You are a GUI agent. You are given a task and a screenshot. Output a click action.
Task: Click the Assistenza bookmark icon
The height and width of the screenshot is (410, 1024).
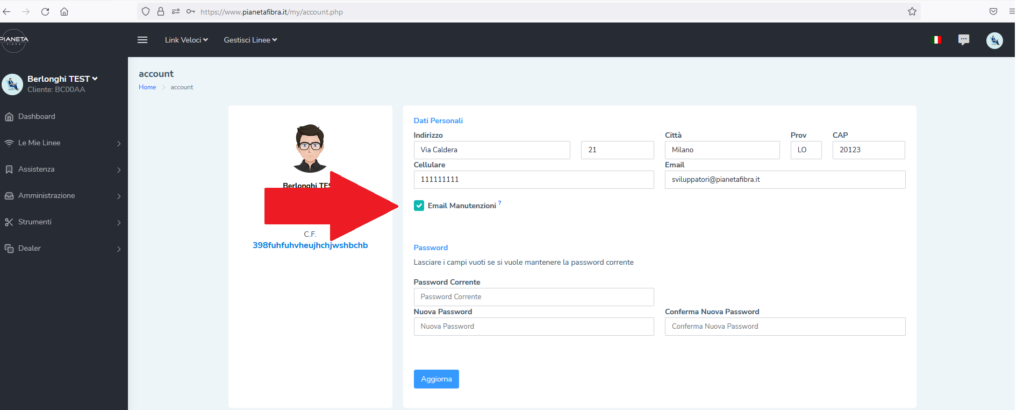tap(9, 170)
